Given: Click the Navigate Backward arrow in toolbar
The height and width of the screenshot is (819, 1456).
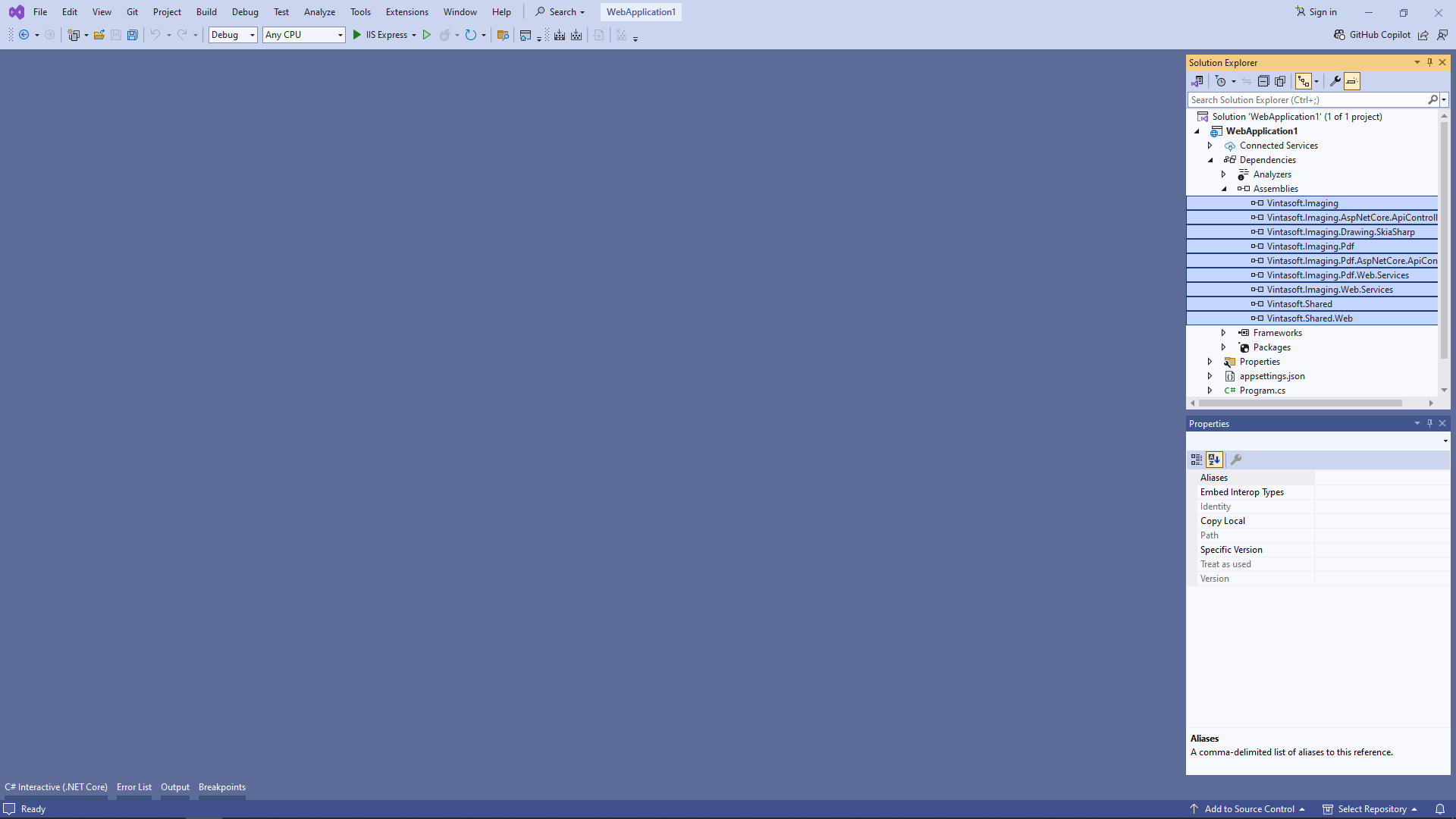Looking at the screenshot, I should (x=24, y=35).
